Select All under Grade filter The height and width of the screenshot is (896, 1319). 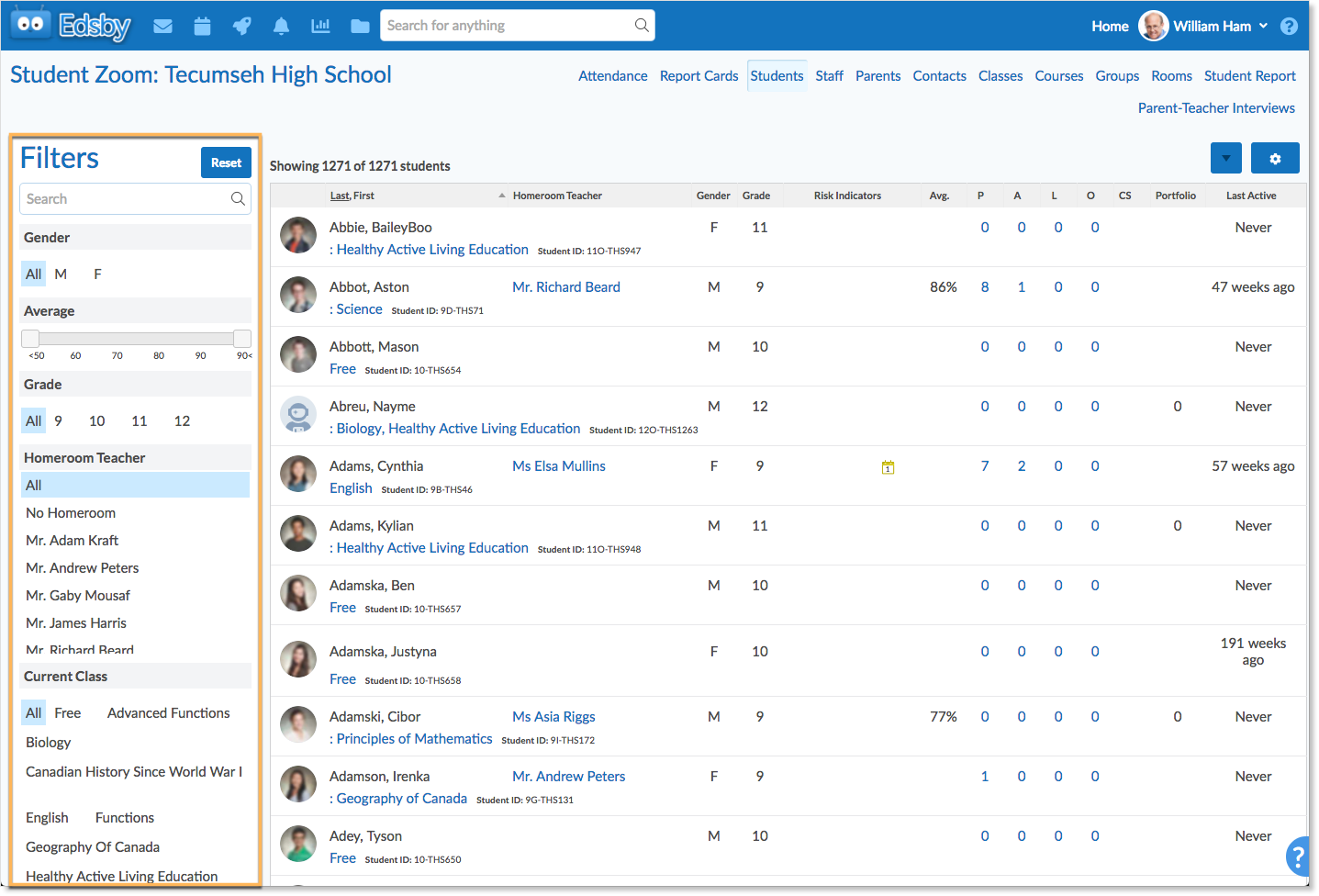pos(34,420)
